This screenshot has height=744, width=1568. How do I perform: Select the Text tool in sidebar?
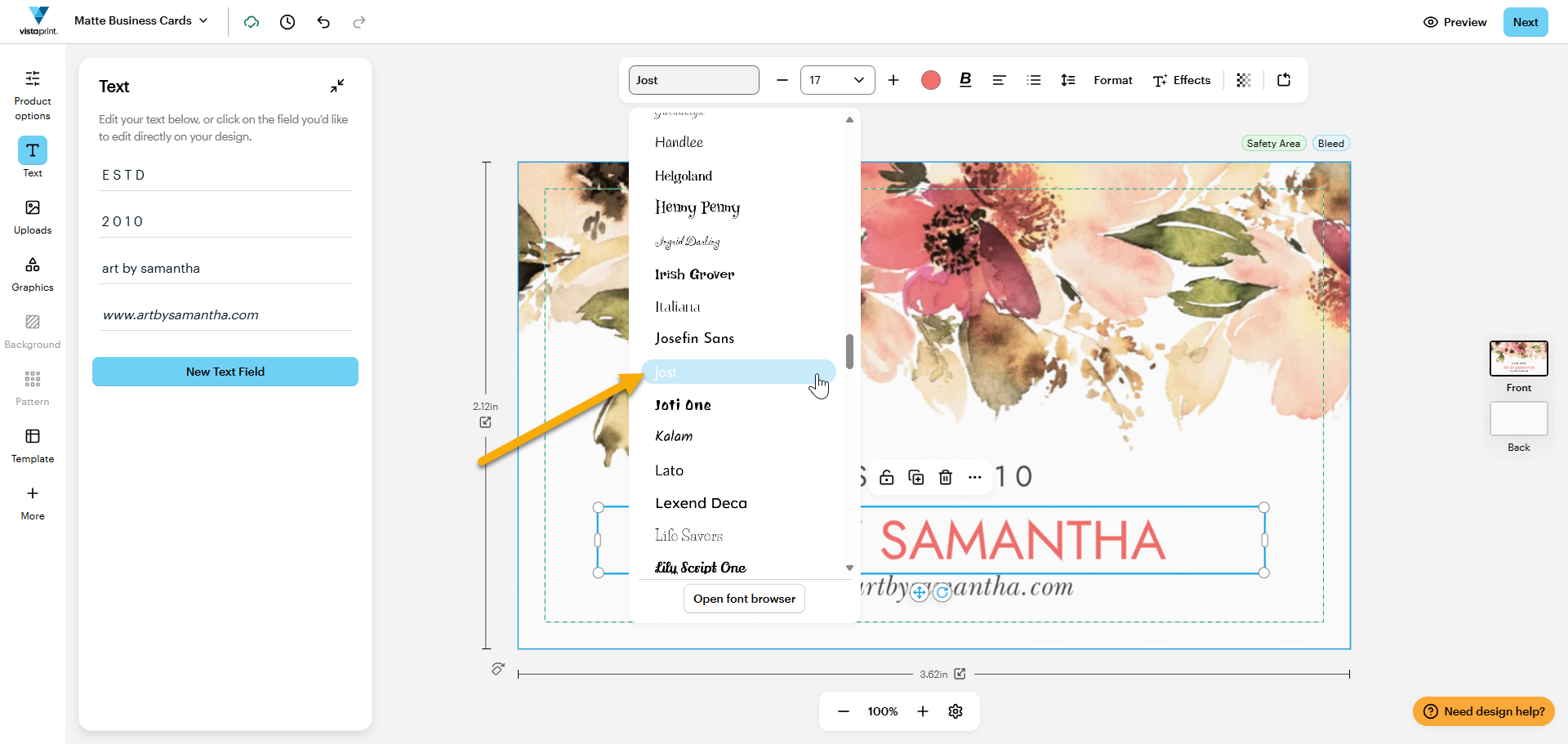(33, 157)
